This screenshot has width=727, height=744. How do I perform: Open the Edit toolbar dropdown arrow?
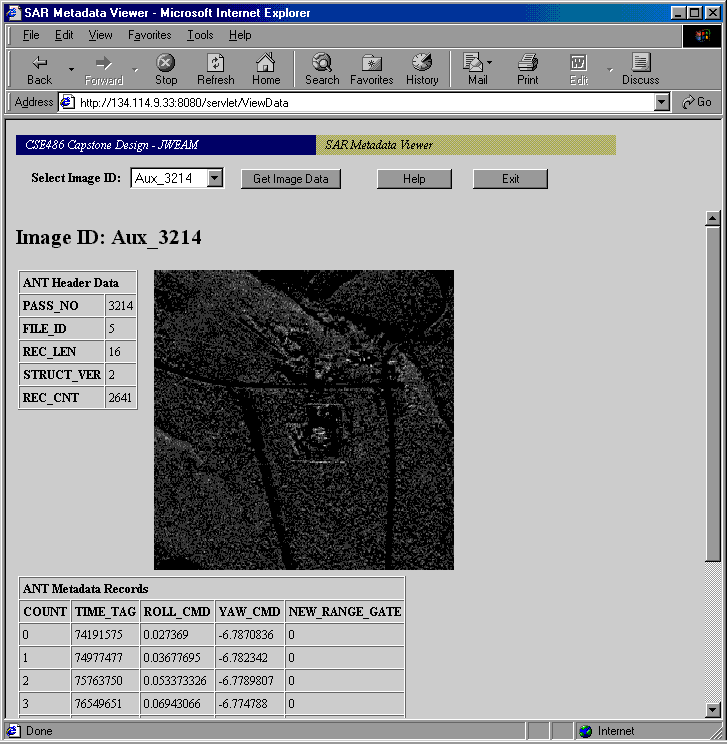pos(610,70)
